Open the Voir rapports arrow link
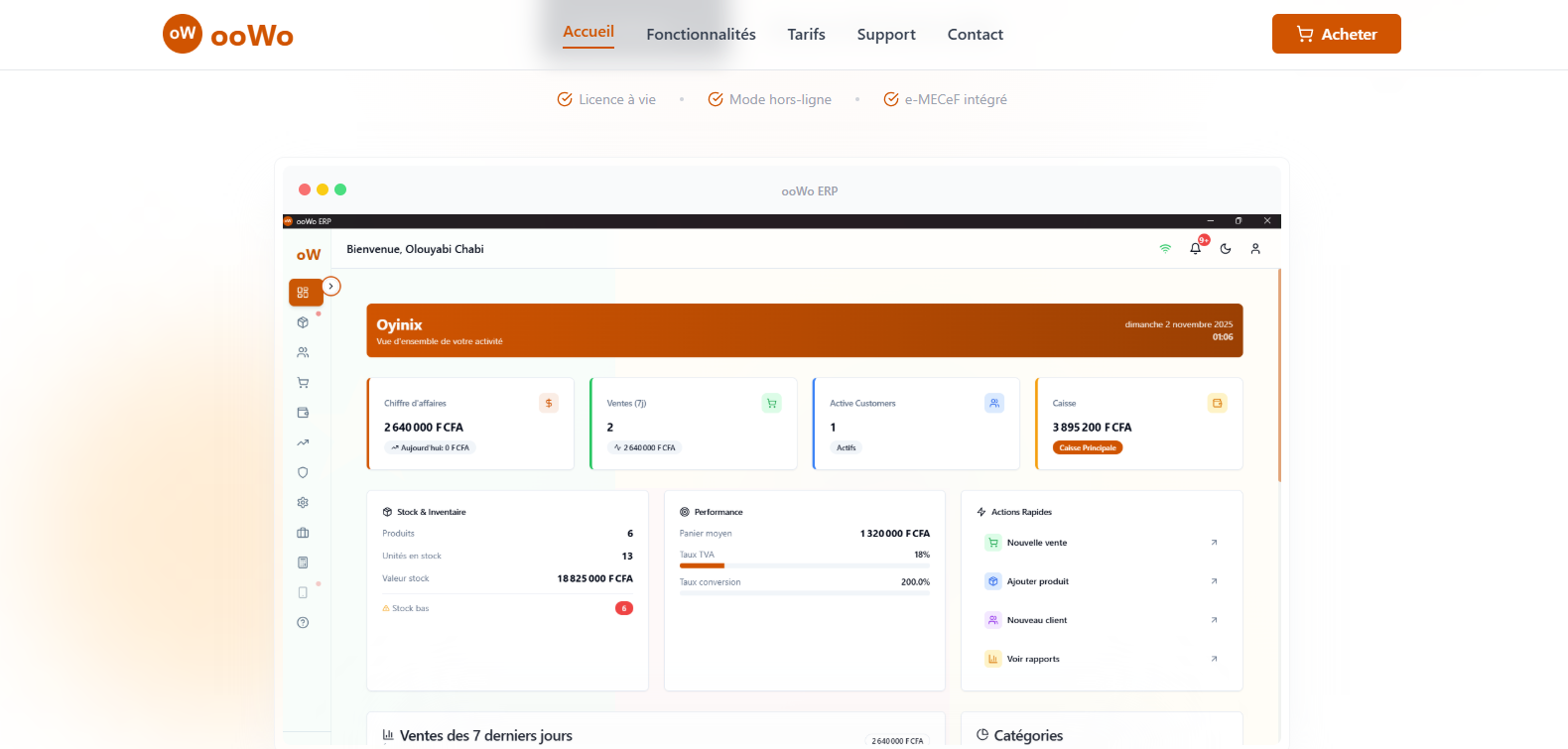This screenshot has height=749, width=1568. [x=1214, y=659]
